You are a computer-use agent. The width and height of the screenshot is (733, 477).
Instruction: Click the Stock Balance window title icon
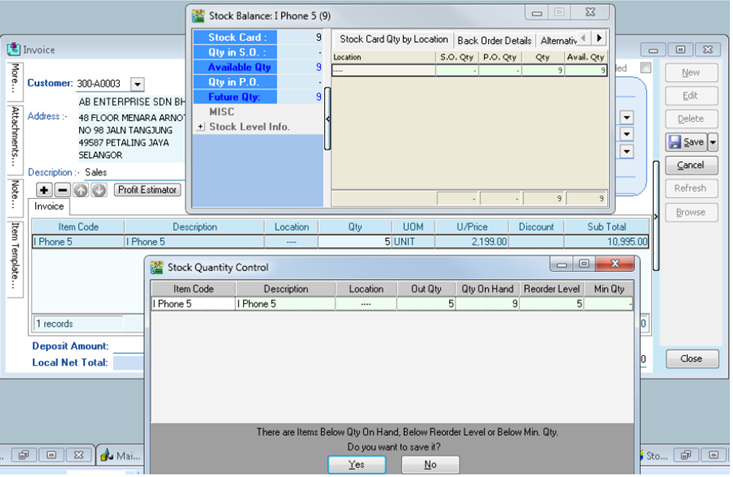coord(198,16)
